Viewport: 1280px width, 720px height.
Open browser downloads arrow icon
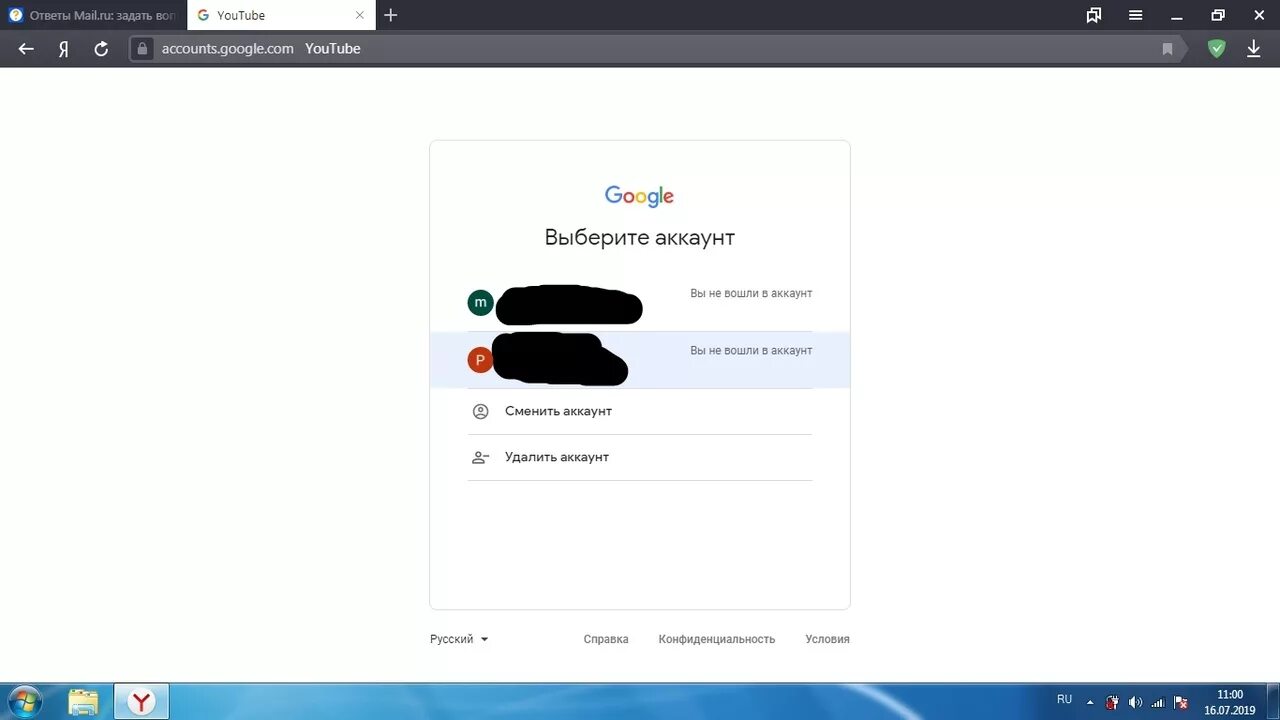tap(1253, 49)
